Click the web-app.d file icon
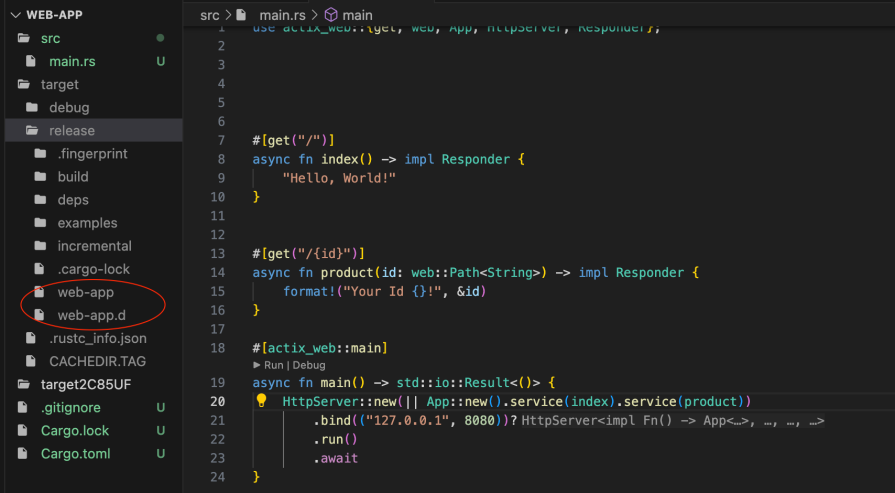This screenshot has height=493, width=895. click(x=40, y=316)
